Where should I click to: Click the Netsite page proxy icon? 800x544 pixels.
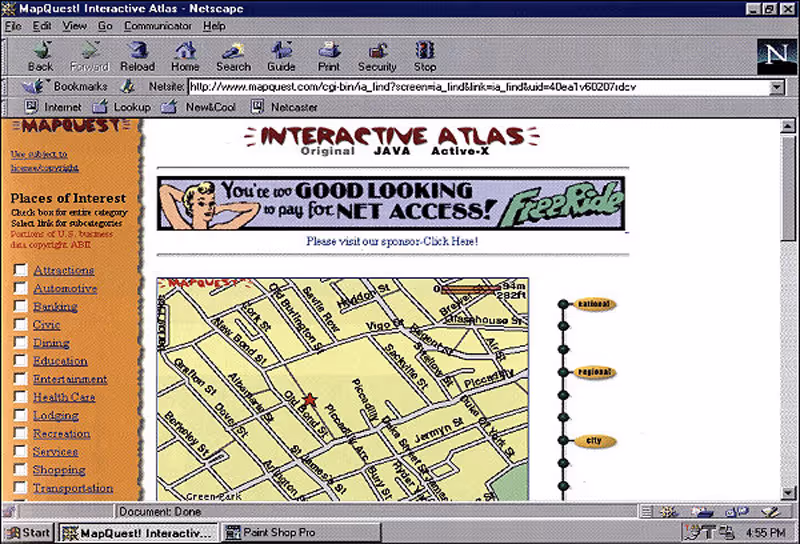(128, 86)
